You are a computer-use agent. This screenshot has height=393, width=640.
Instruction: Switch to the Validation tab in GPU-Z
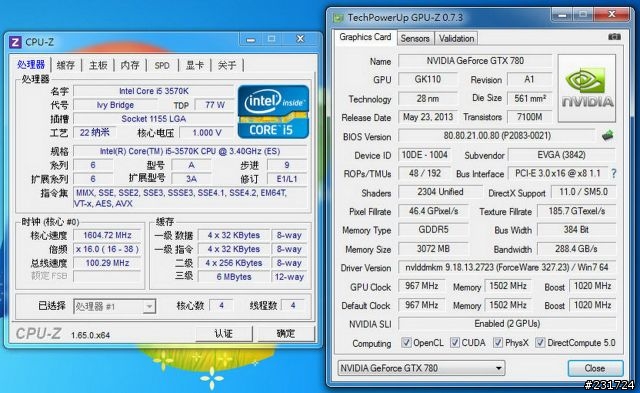(456, 38)
